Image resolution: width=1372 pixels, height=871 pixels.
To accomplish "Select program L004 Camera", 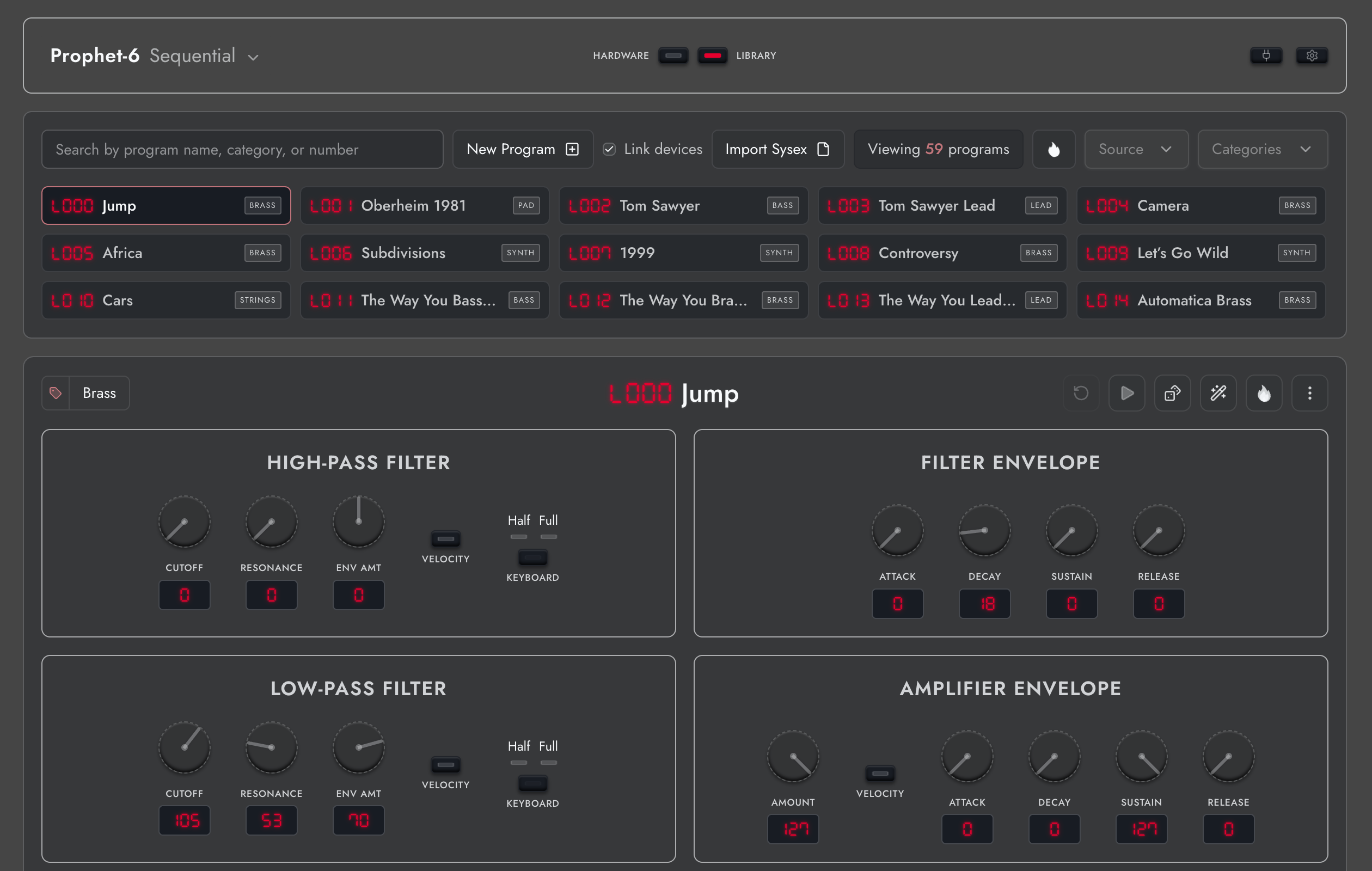I will click(x=1201, y=206).
